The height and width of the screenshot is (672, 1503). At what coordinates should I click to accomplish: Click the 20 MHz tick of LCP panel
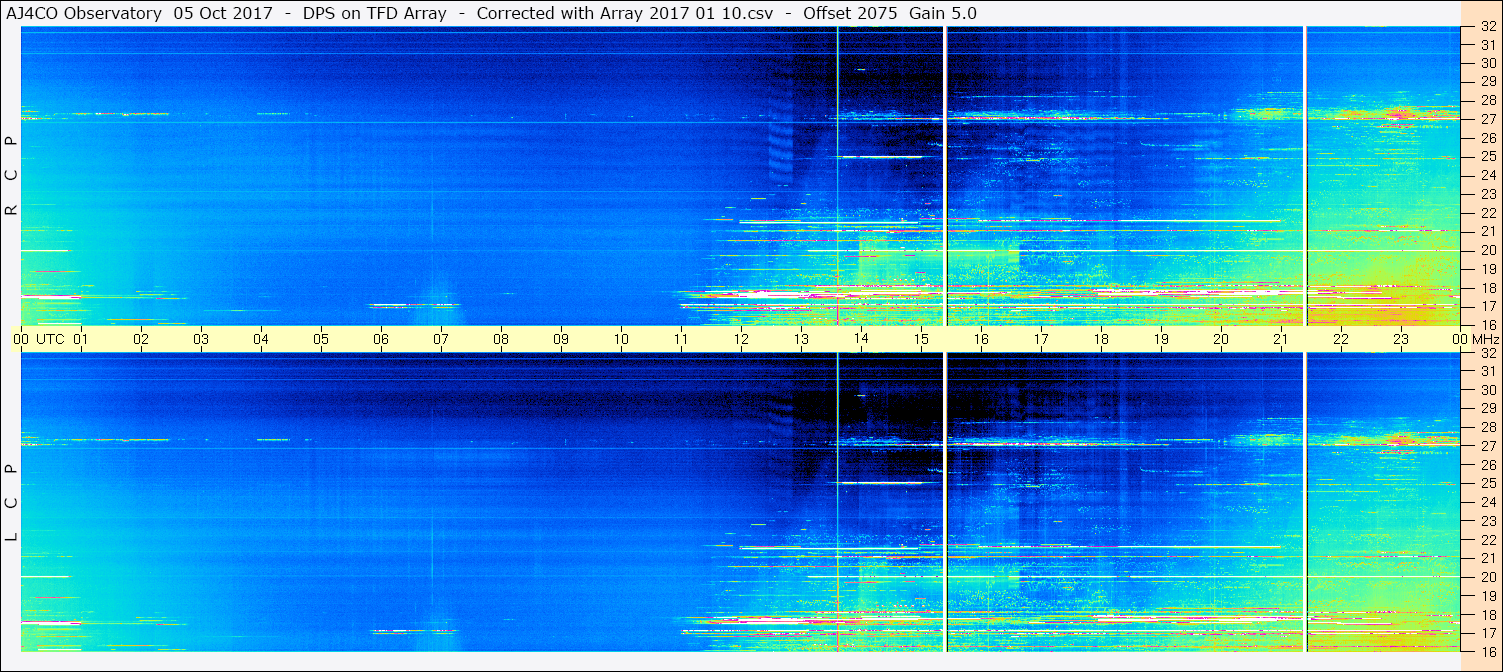(x=1487, y=577)
